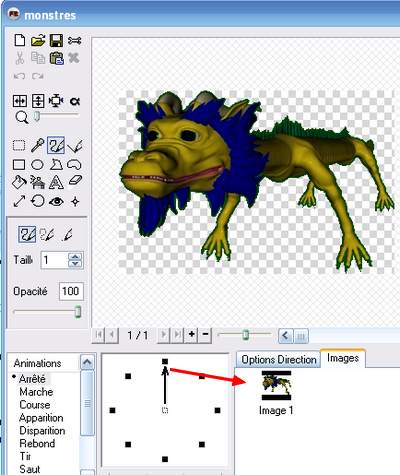Screen dimensions: 400x475
Task: Expand Animations list with up chevron
Action: 87,362
